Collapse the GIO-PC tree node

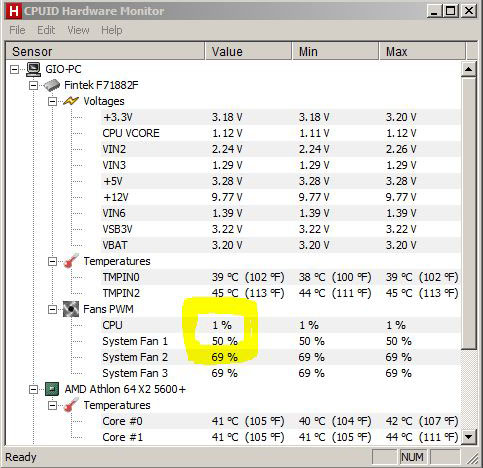click(14, 69)
